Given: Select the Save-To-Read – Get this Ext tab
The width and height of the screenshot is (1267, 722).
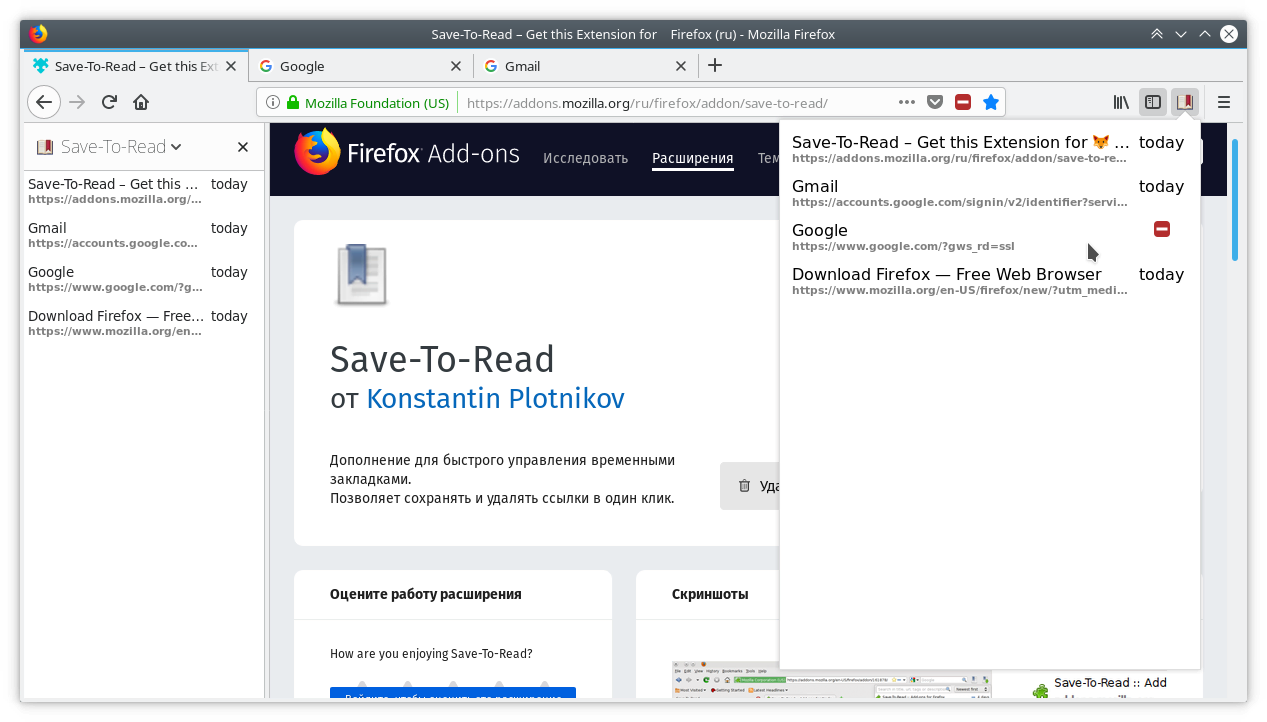Looking at the screenshot, I should [x=136, y=66].
